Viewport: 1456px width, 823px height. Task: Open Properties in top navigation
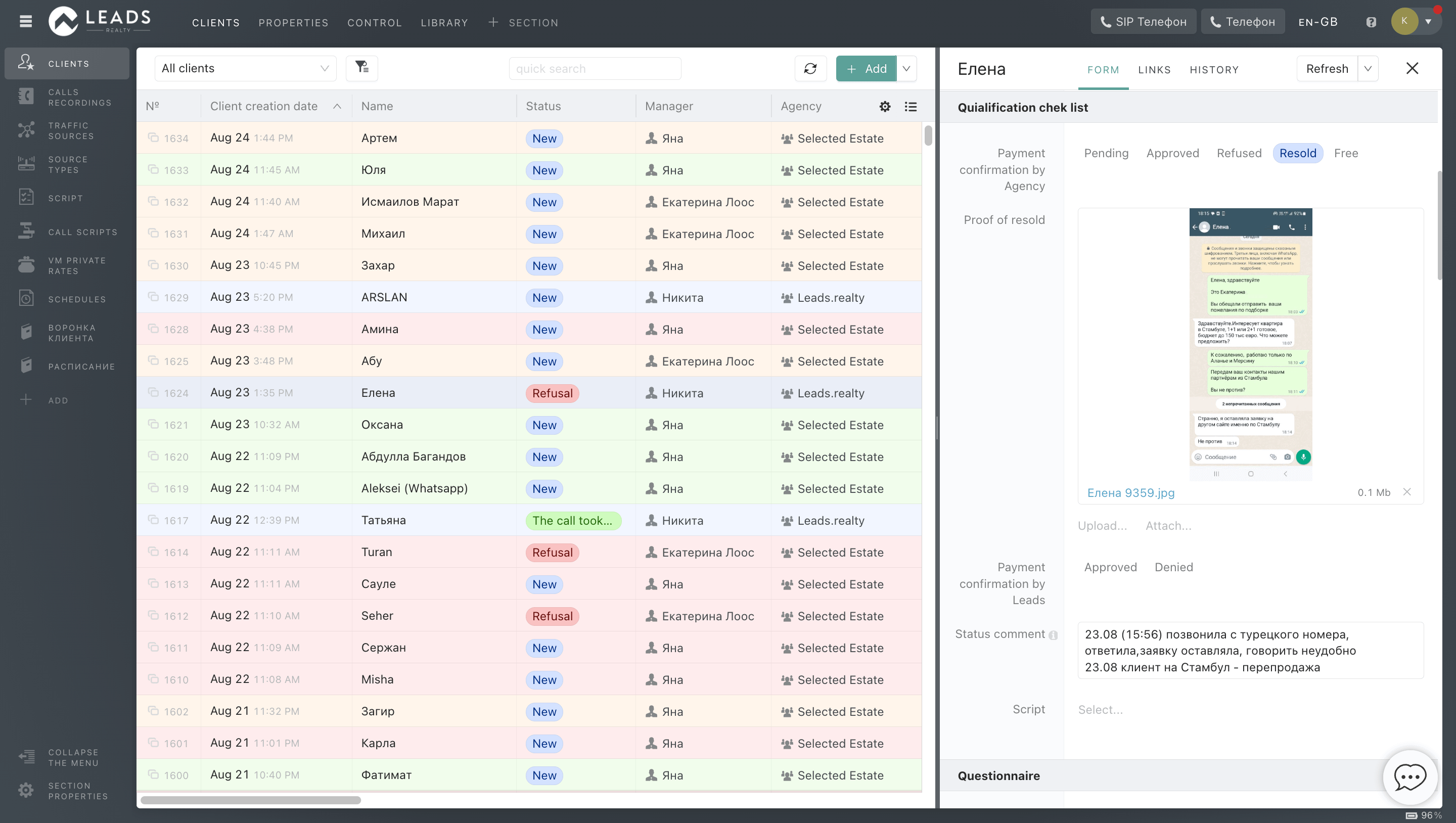point(293,23)
